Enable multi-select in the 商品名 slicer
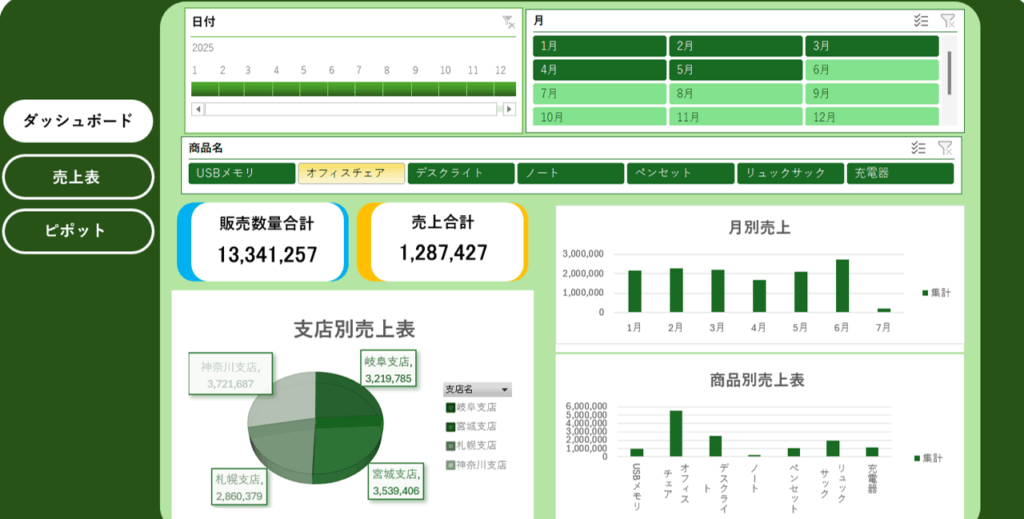The height and width of the screenshot is (519, 1024). point(918,148)
